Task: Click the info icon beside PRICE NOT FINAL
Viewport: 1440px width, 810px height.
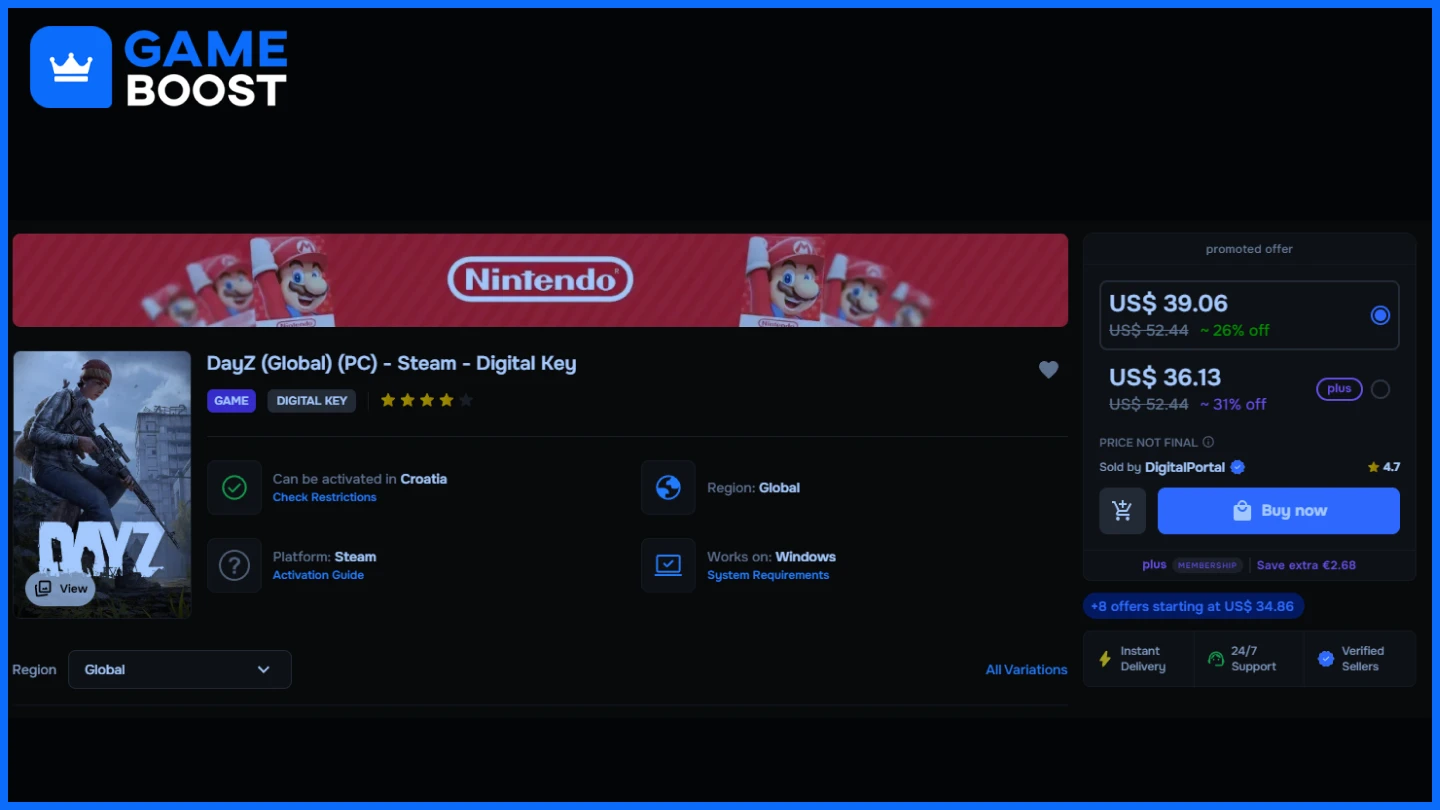Action: (x=1208, y=442)
